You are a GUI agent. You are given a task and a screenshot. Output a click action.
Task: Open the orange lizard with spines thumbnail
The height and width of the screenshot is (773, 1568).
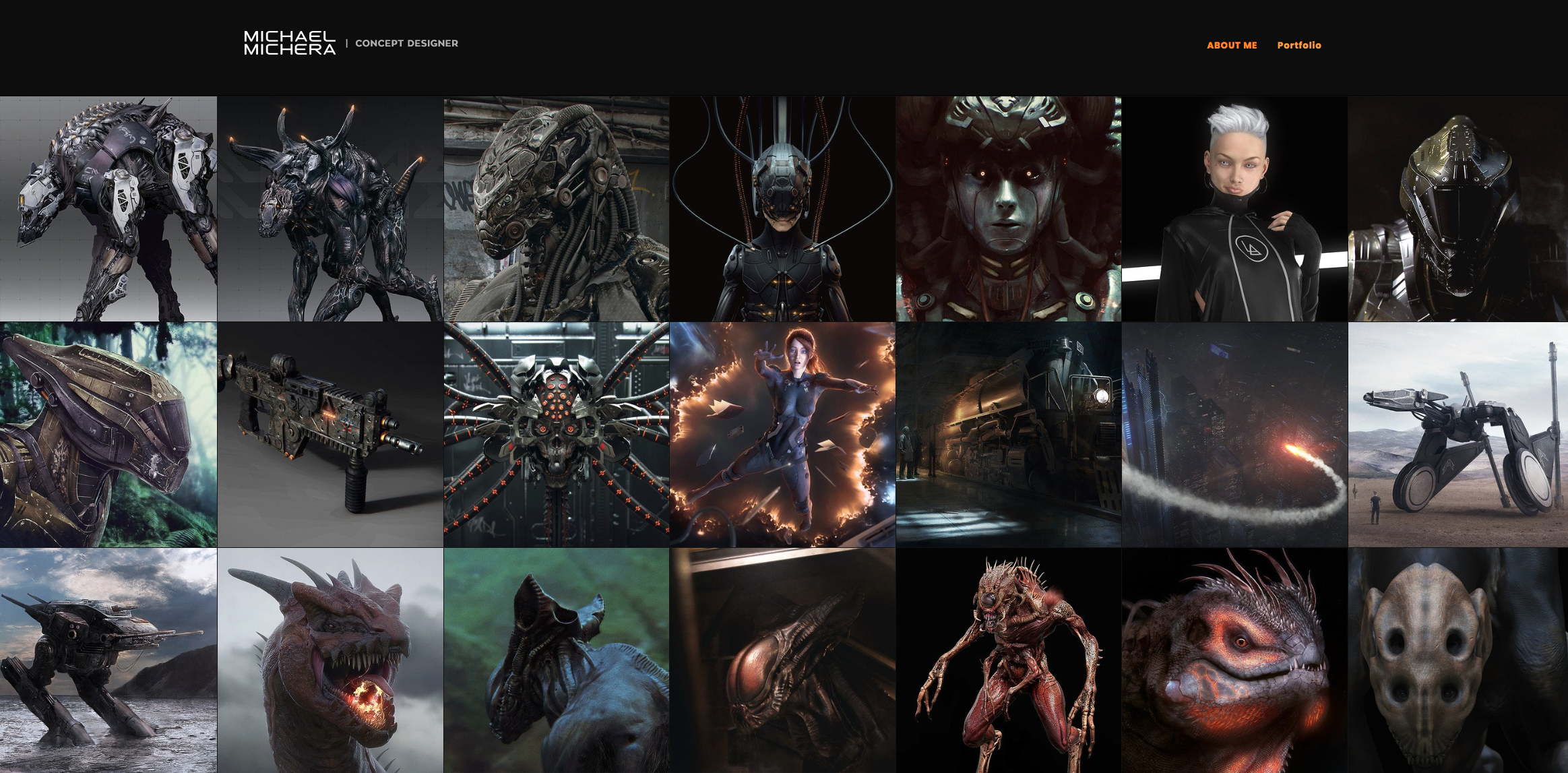(x=1234, y=660)
